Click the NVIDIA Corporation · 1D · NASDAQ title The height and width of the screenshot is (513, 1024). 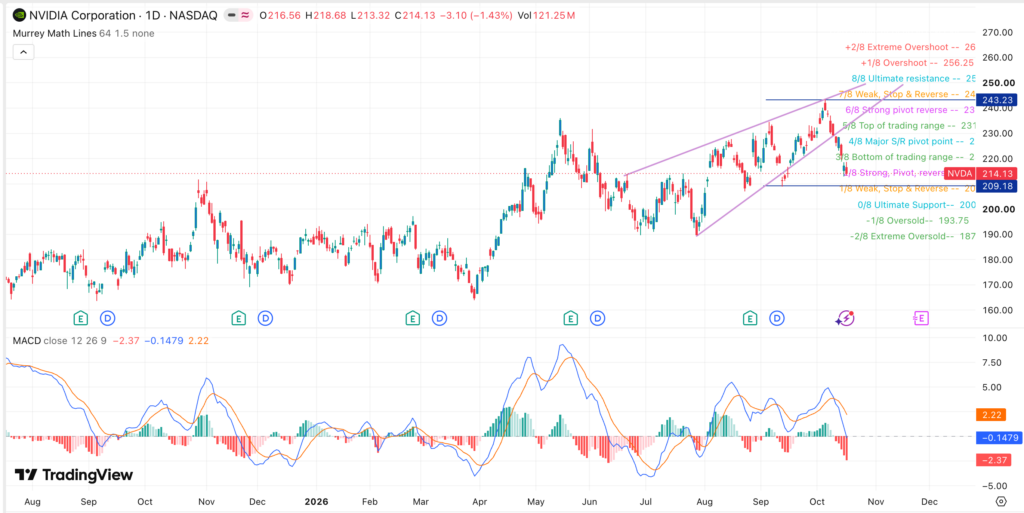[123, 16]
